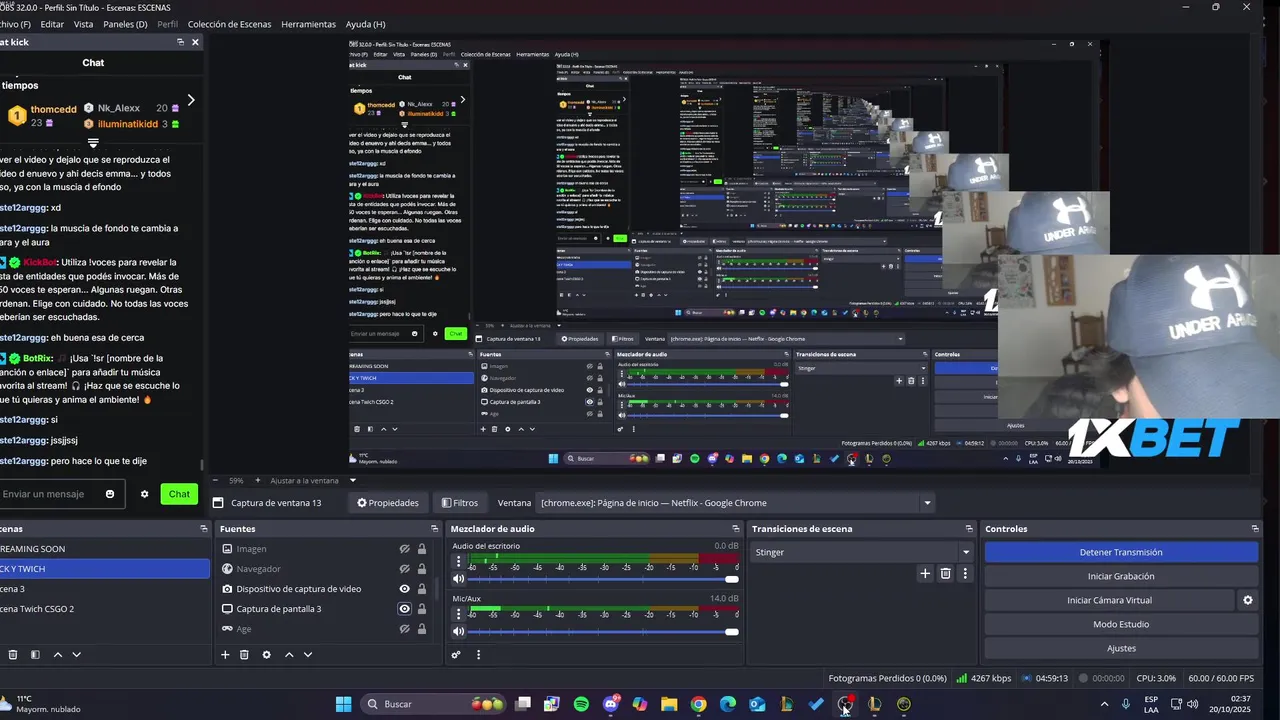Toggle lock on Navegador source

pyautogui.click(x=422, y=569)
